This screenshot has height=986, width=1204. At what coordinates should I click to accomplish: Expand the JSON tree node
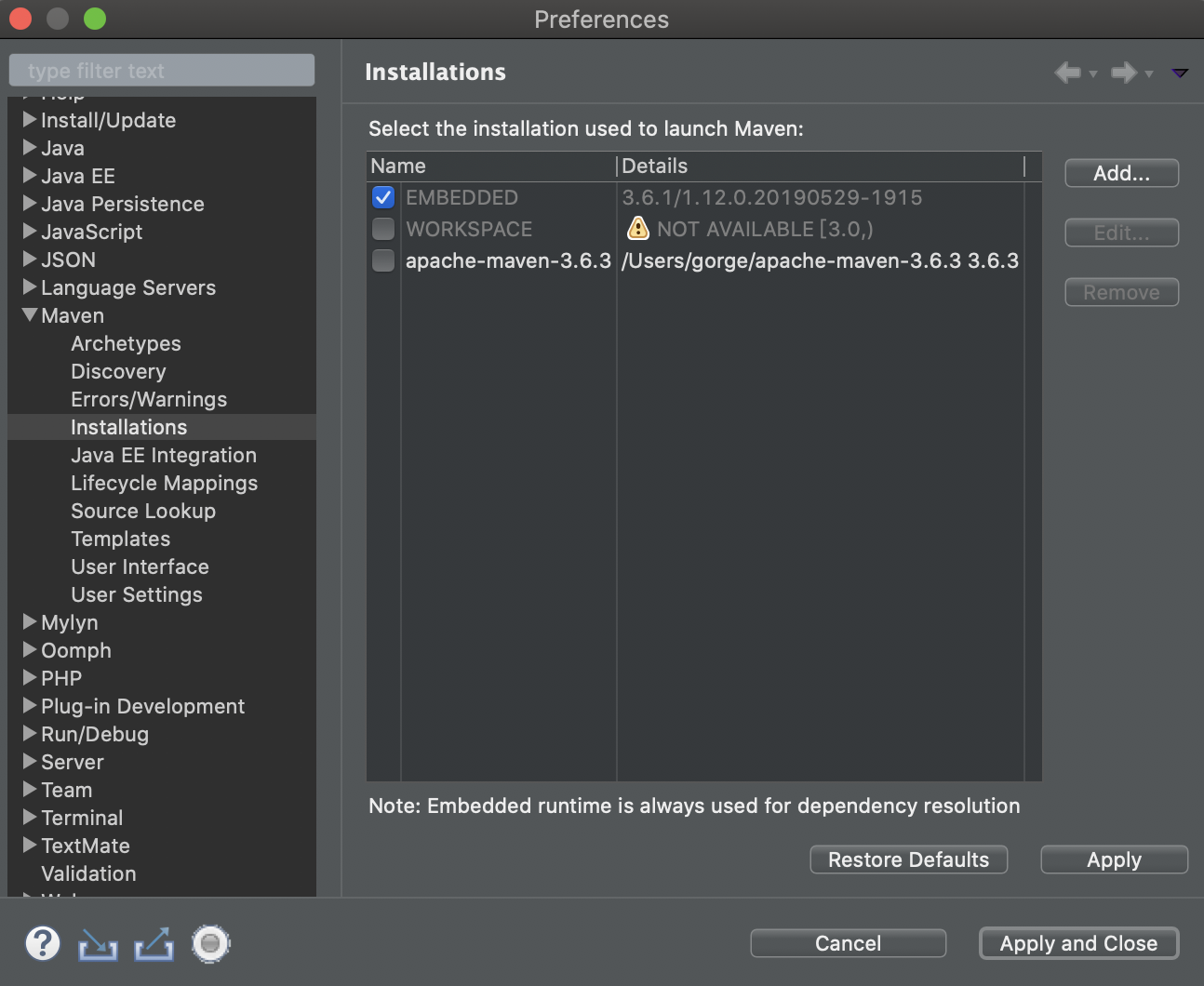[x=30, y=259]
